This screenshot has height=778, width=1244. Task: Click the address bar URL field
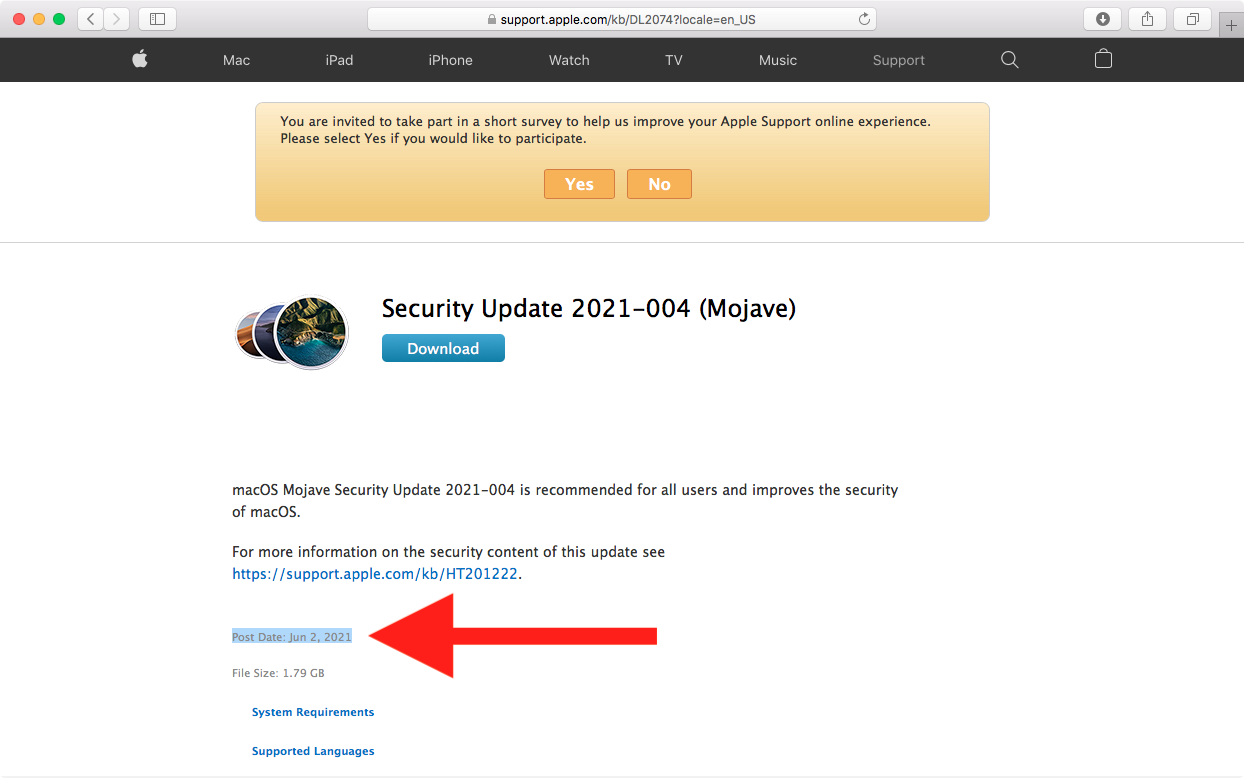622,19
